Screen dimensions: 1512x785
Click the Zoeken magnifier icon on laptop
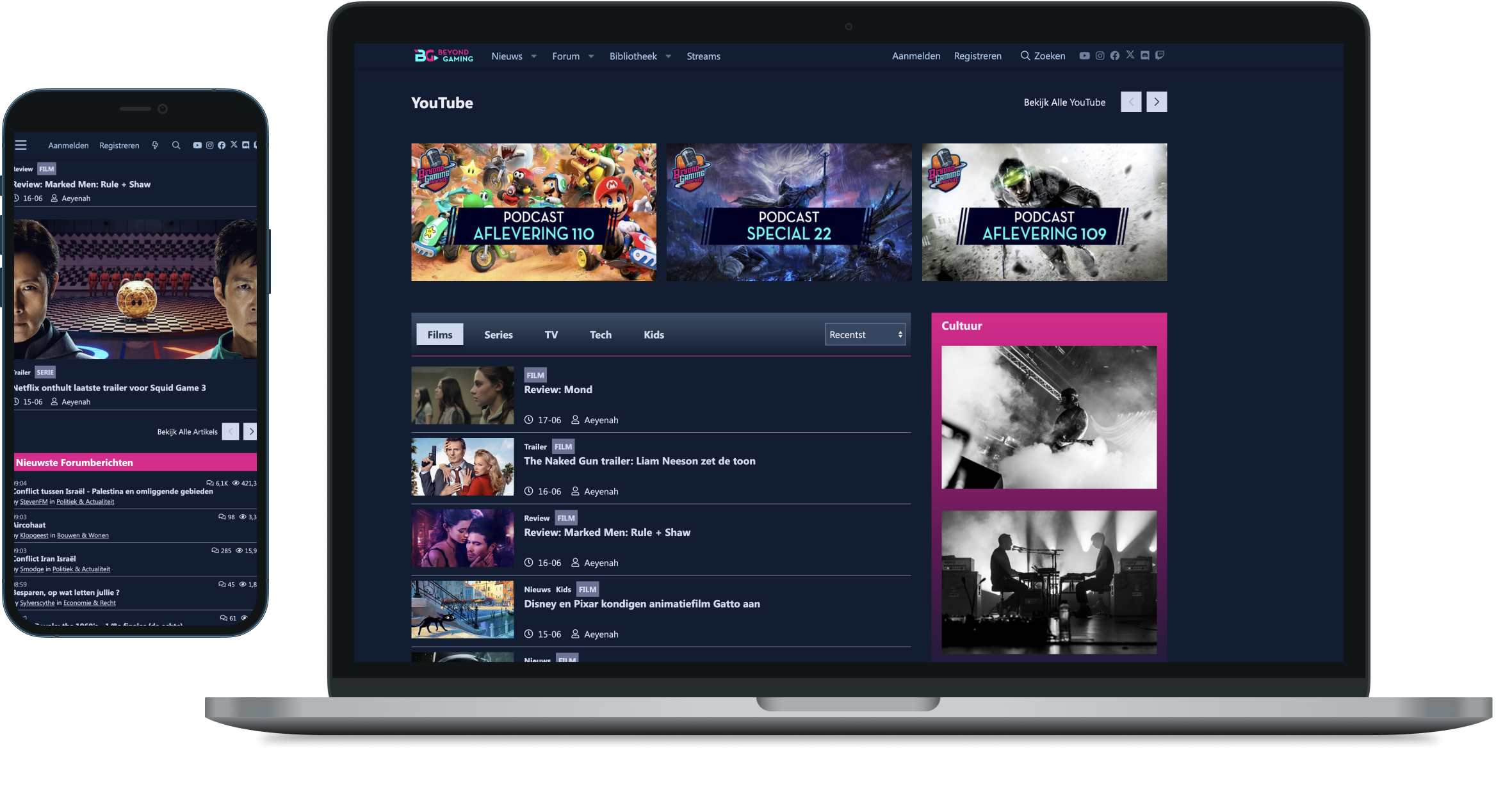coord(1025,56)
